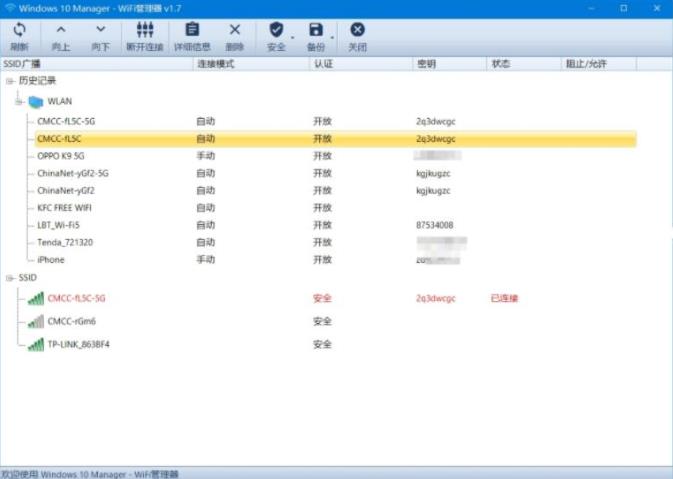
Task: Click 开放 authentication in KFC FREE WIFI row
Action: [x=322, y=208]
